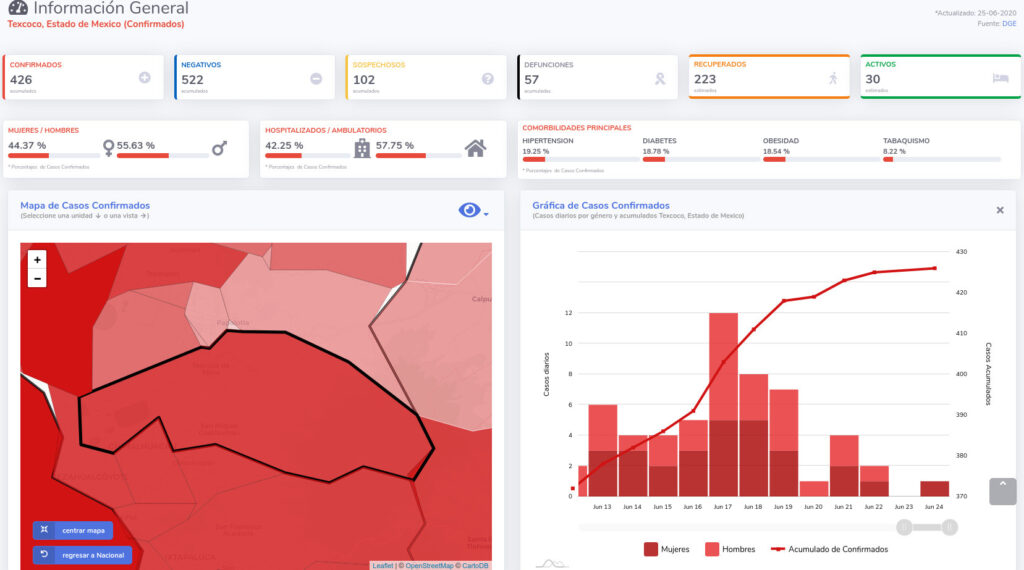Click the plus circle icon in Confirmados card
Viewport: 1024px width, 570px height.
pyautogui.click(x=145, y=78)
